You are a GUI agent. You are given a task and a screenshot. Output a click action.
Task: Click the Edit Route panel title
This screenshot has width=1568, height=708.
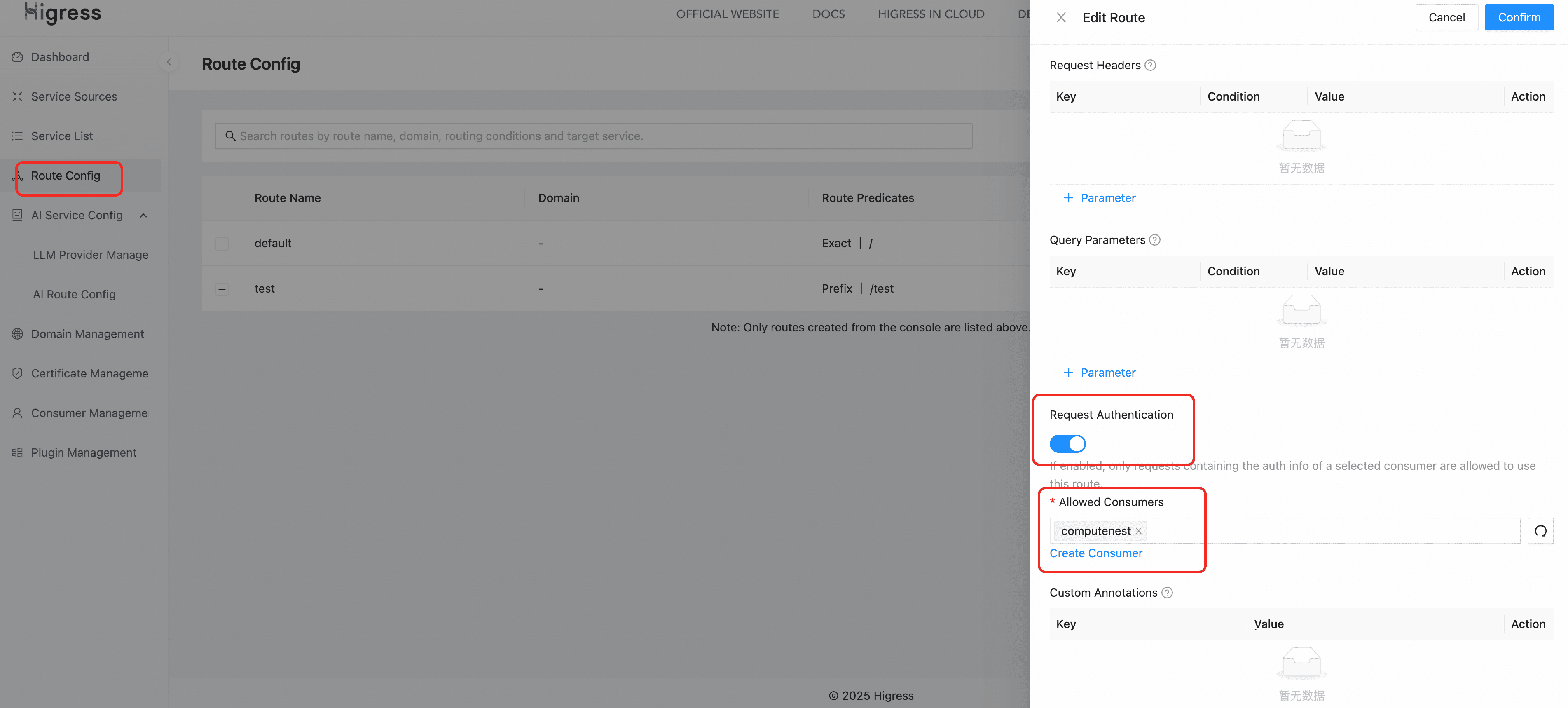click(x=1113, y=18)
